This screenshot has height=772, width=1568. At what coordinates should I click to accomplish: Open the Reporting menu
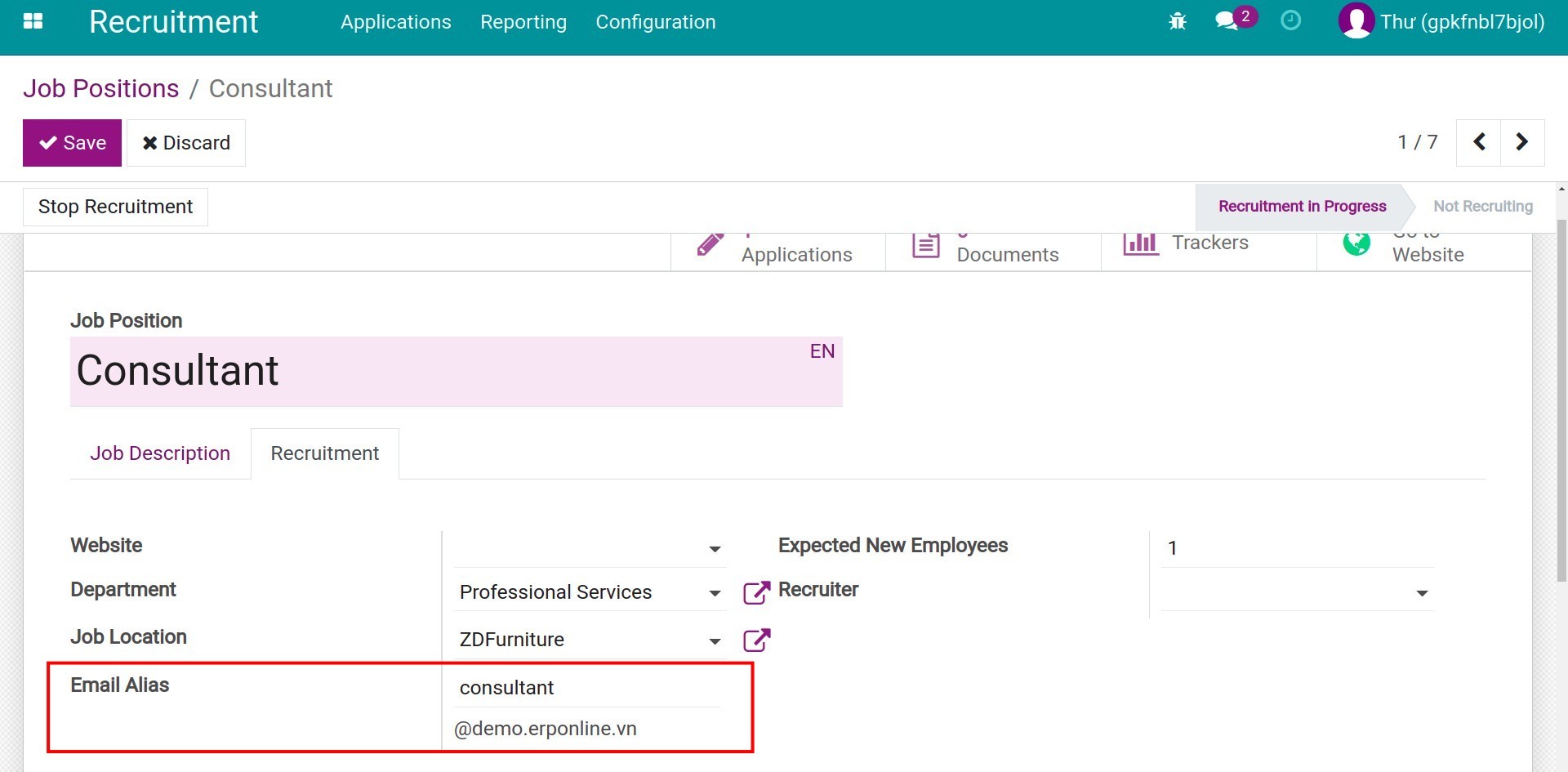pos(523,22)
